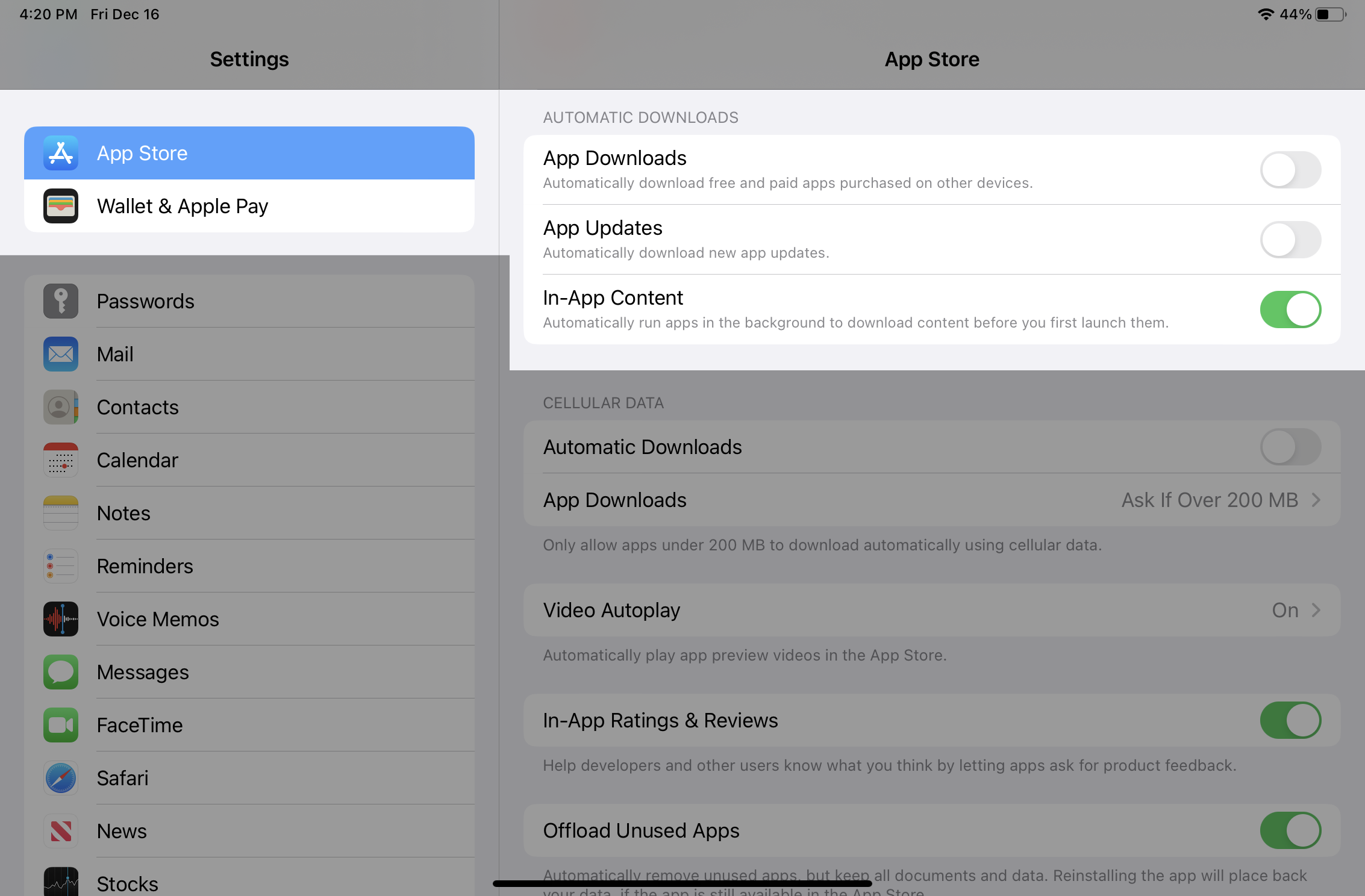Tap the Video Autoplay On value
The height and width of the screenshot is (896, 1365).
pos(1285,610)
